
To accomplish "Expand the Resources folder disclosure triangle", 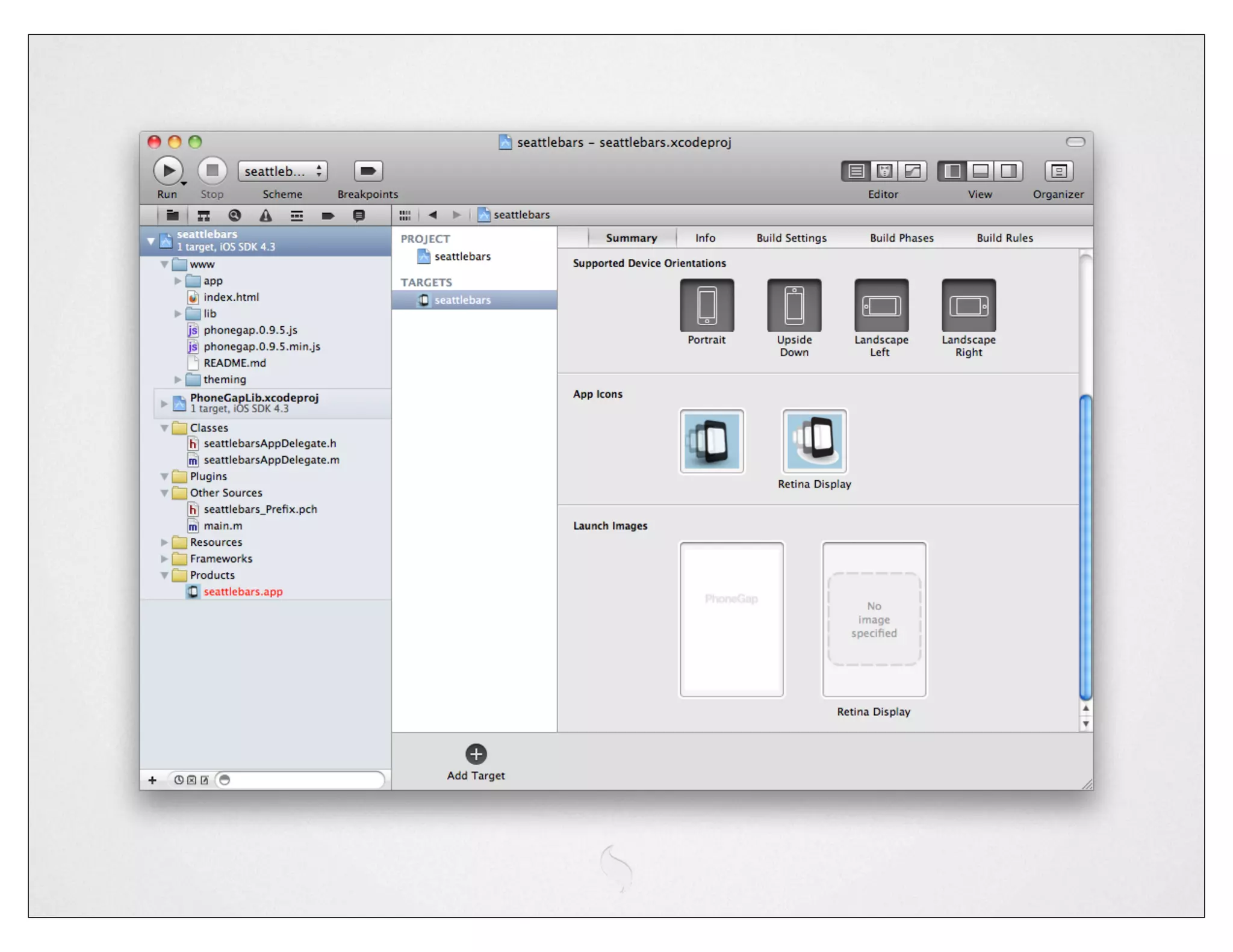I will pyautogui.click(x=164, y=542).
